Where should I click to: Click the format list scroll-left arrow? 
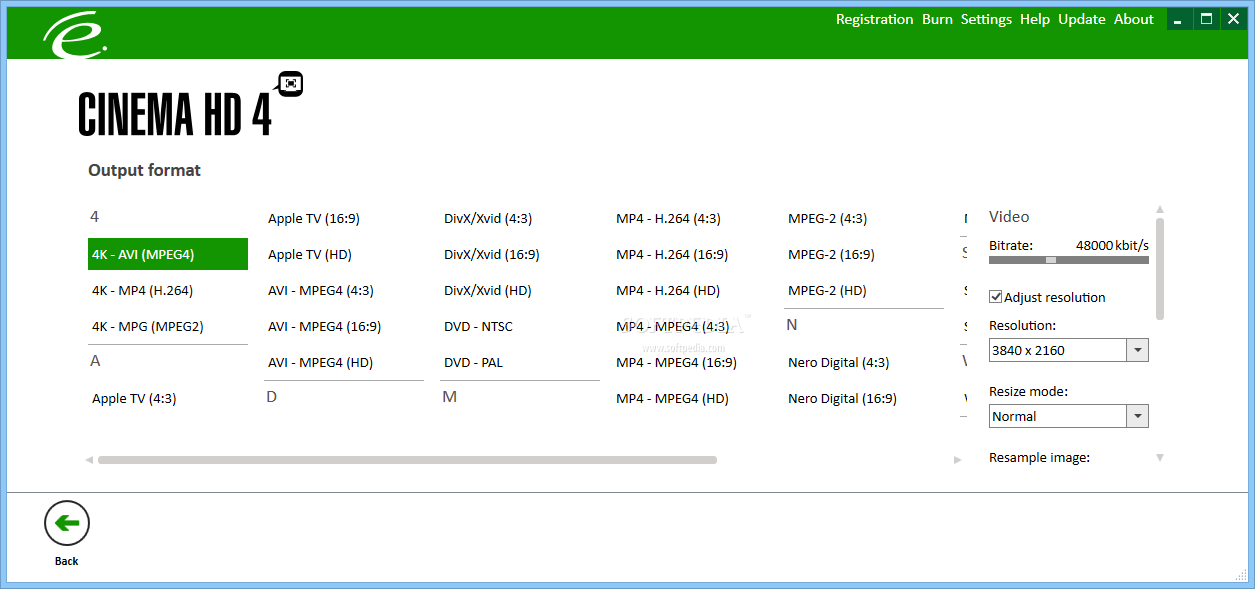[x=89, y=460]
